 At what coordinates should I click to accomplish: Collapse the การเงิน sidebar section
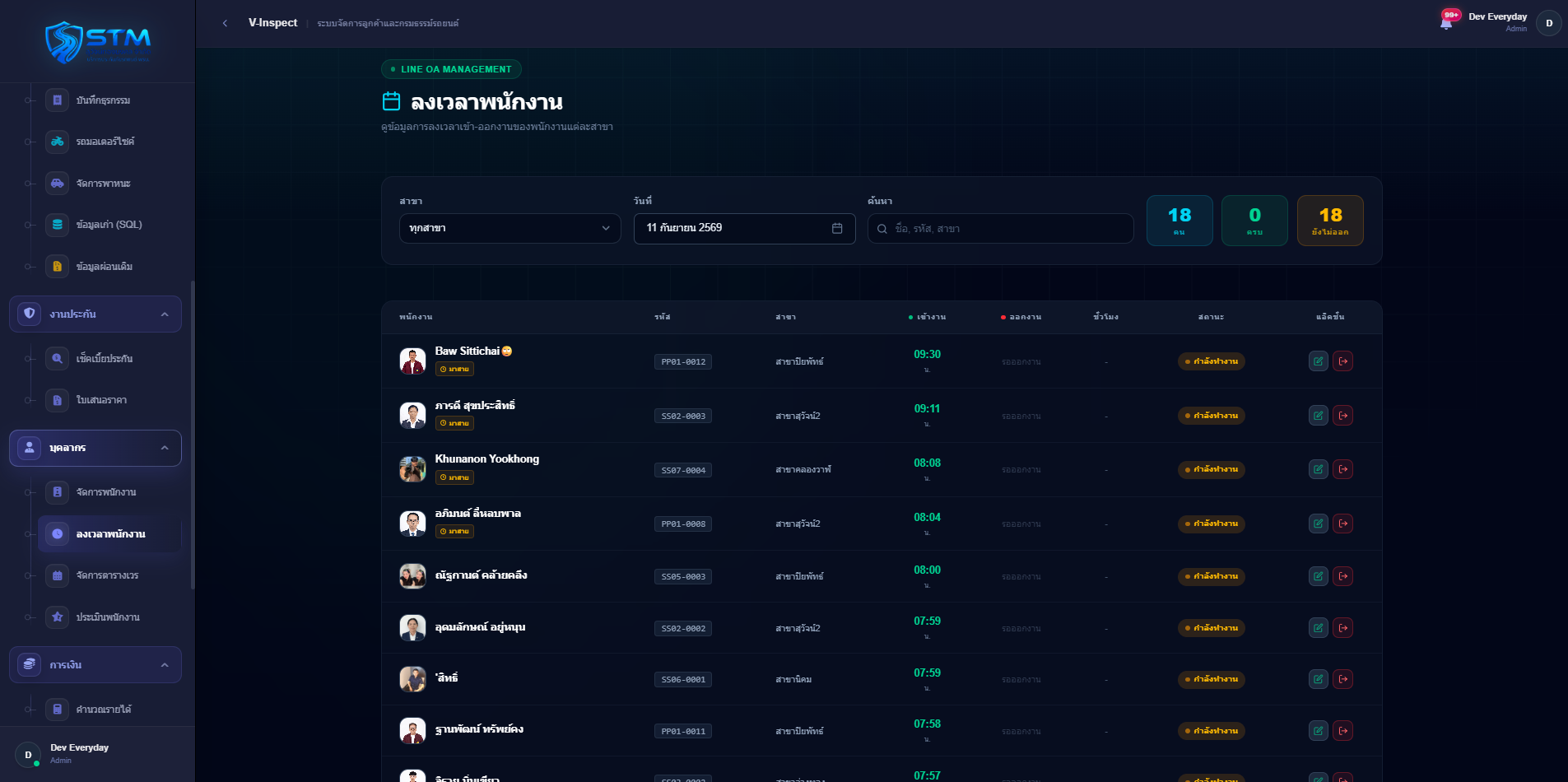pos(95,664)
